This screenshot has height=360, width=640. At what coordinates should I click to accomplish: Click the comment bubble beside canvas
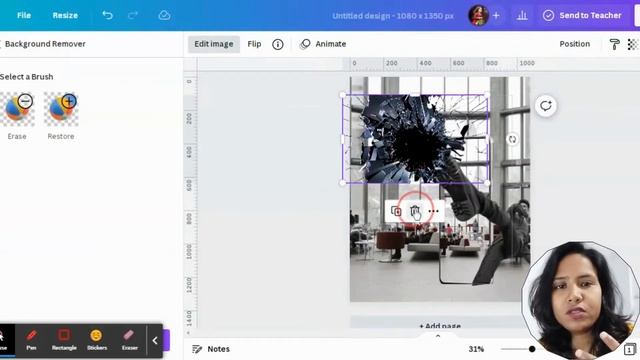[546, 106]
